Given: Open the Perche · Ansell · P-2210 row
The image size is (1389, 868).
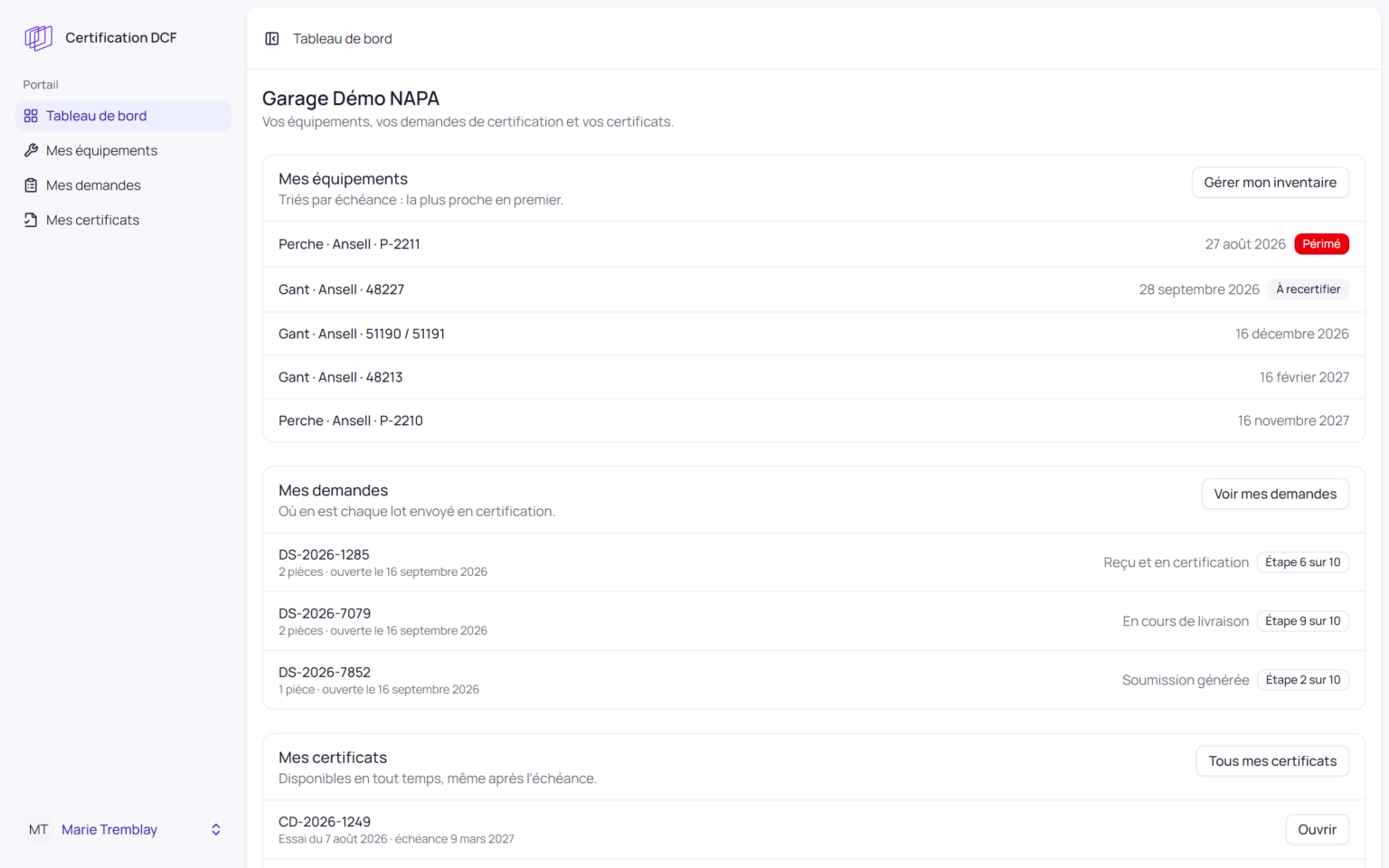Looking at the screenshot, I should 814,420.
